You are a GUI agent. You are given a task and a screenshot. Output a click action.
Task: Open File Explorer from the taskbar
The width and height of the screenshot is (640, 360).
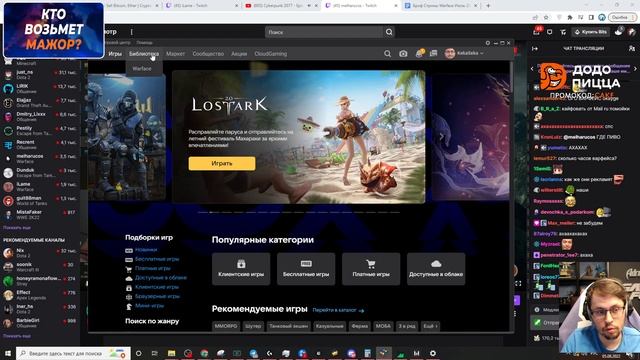pos(171,353)
